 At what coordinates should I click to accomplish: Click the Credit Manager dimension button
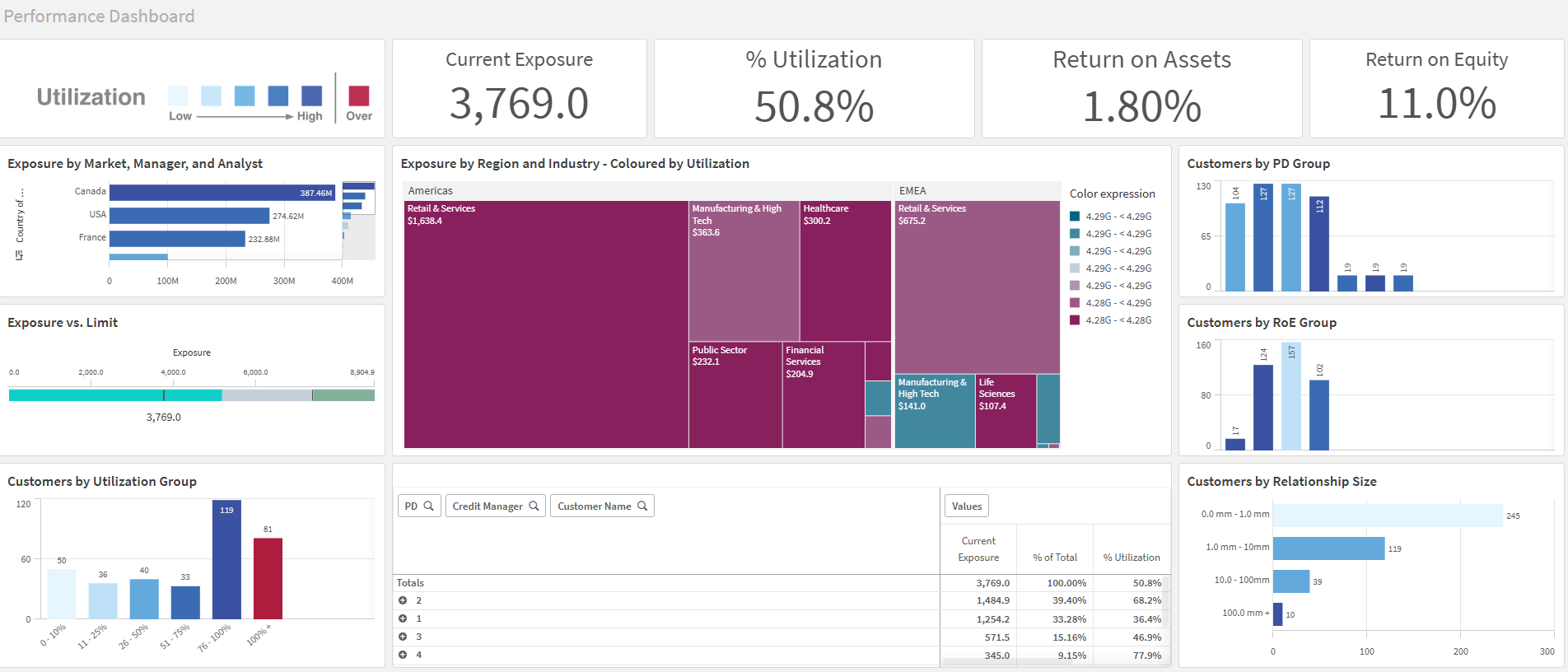tap(496, 506)
